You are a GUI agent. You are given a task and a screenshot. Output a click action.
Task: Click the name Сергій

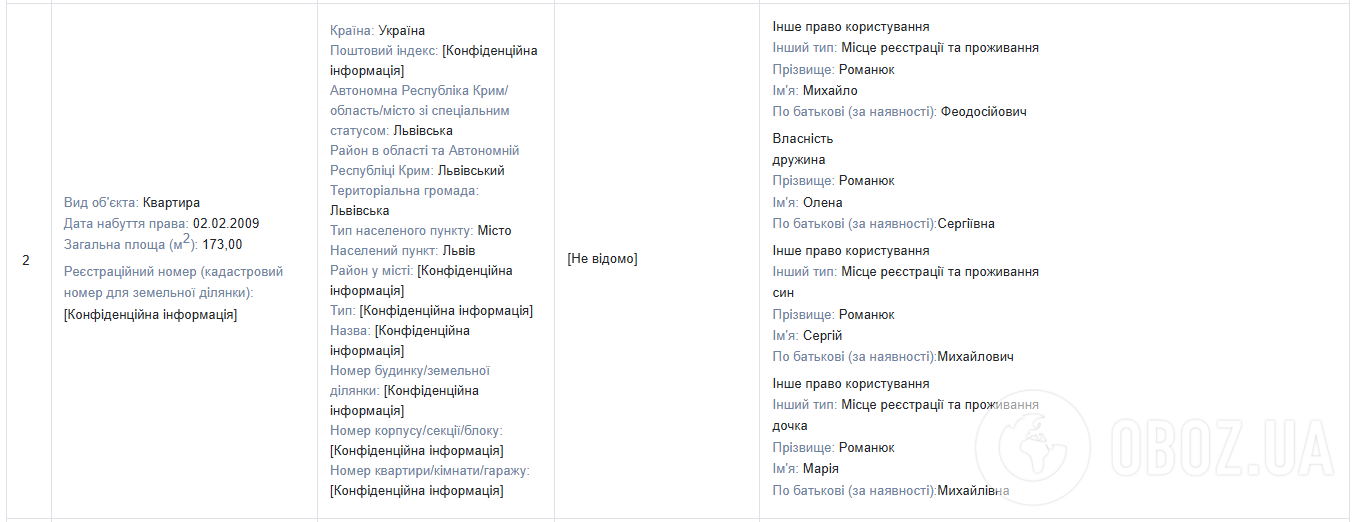click(823, 336)
